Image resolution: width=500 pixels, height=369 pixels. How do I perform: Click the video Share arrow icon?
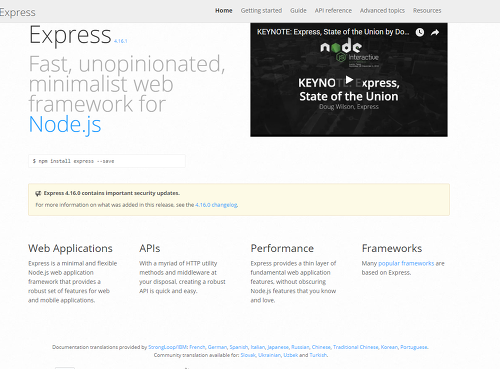coord(435,32)
